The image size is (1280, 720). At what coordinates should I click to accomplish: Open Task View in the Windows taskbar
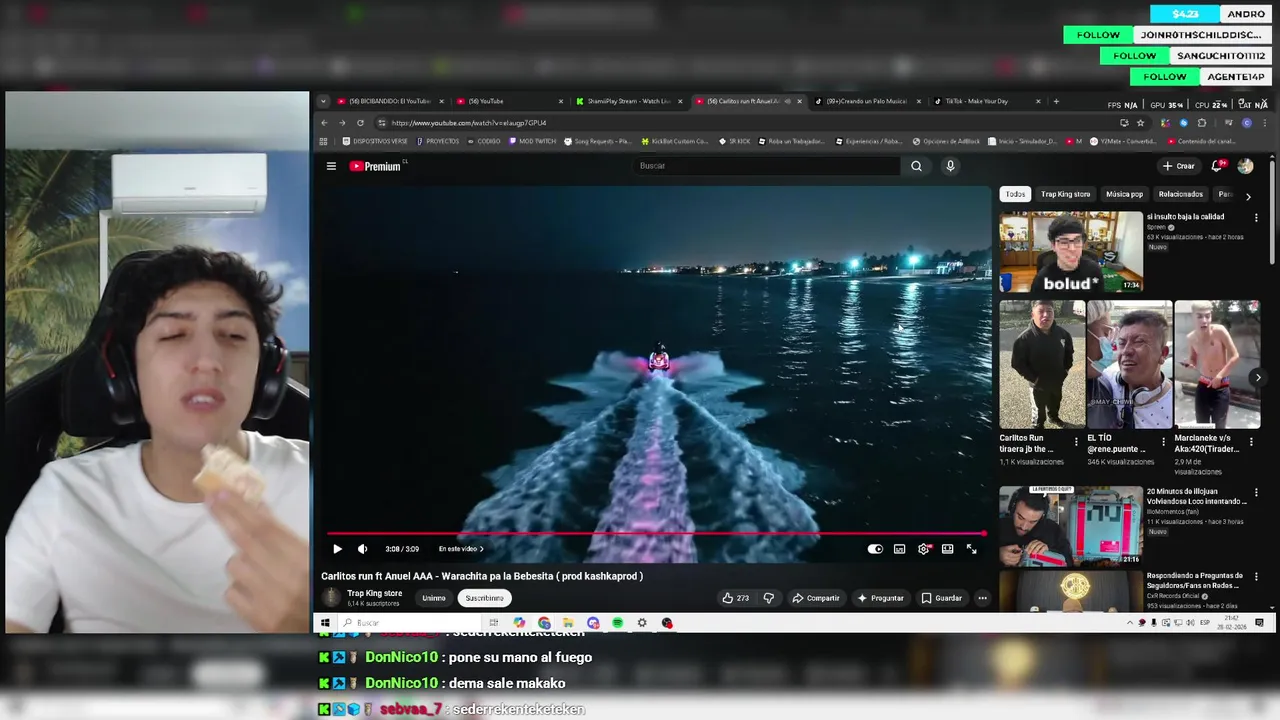(x=494, y=623)
